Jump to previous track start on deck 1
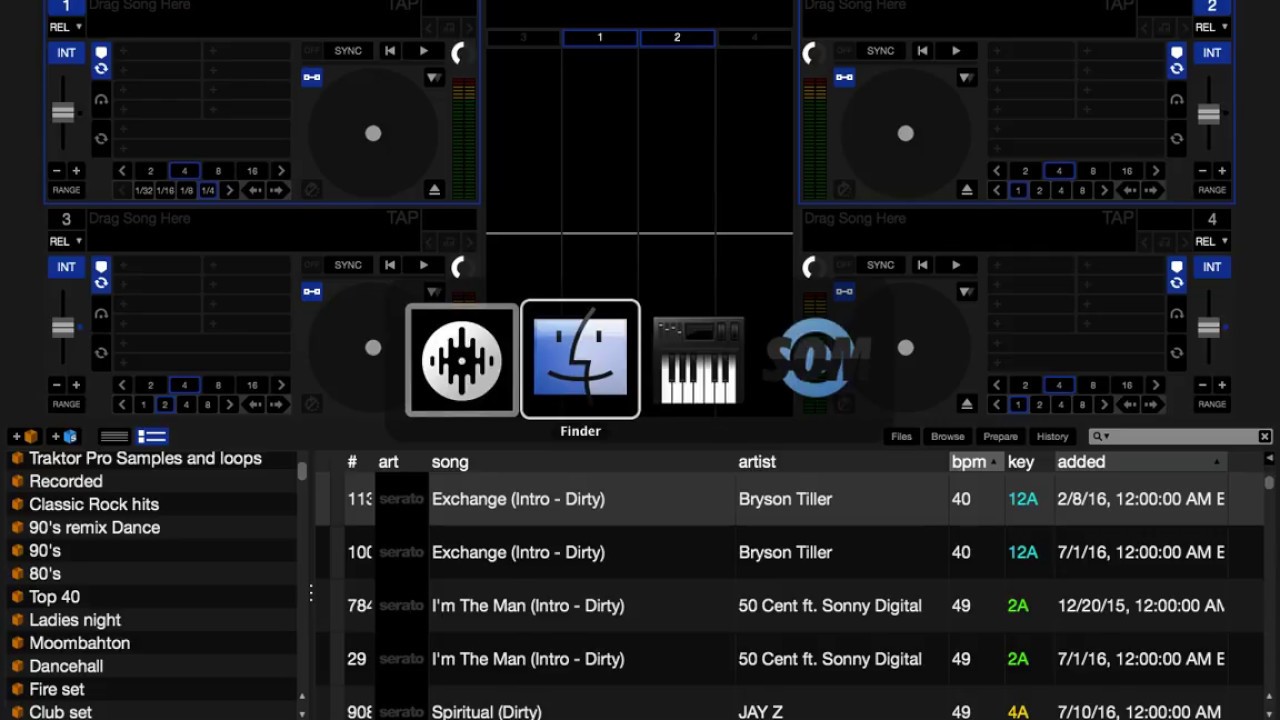The image size is (1280, 720). [x=390, y=51]
